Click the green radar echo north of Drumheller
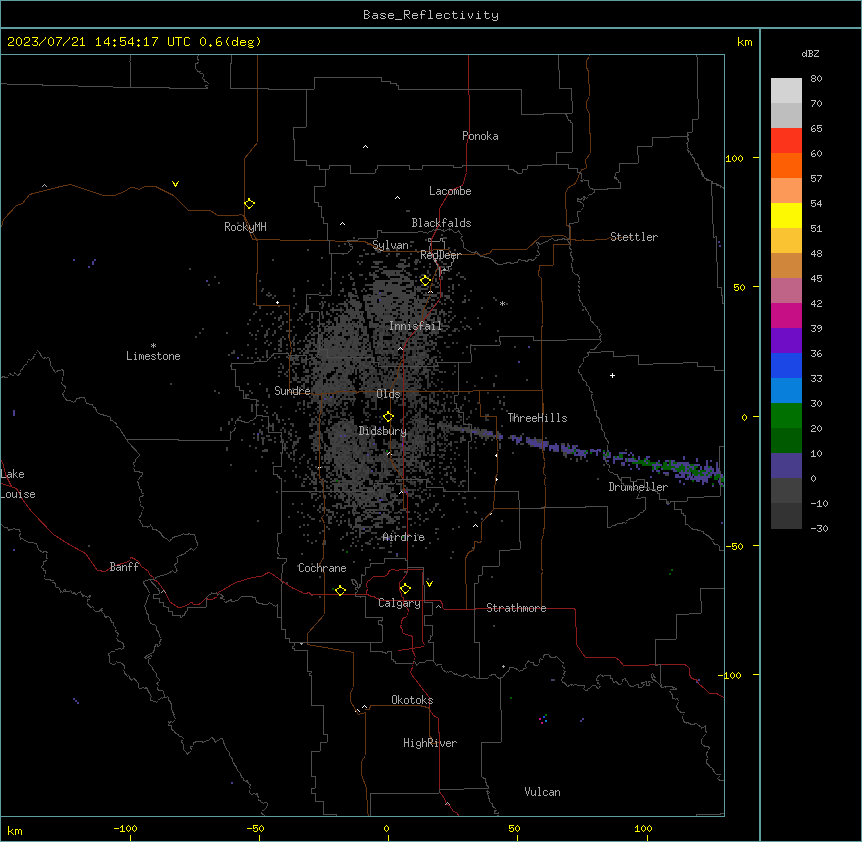The width and height of the screenshot is (862, 842). click(676, 467)
